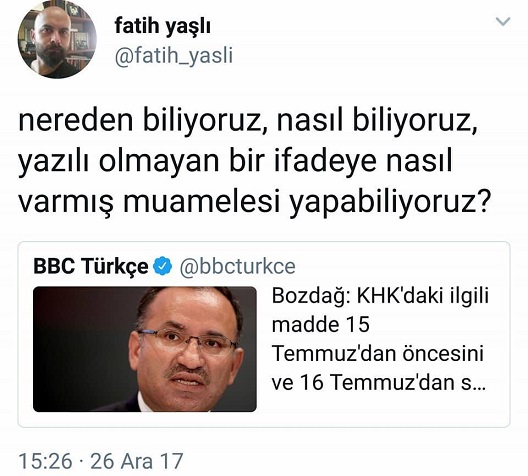528x476 pixels.
Task: Click the word 'yapabiliyoruz?' in the tweet
Action: coord(389,203)
